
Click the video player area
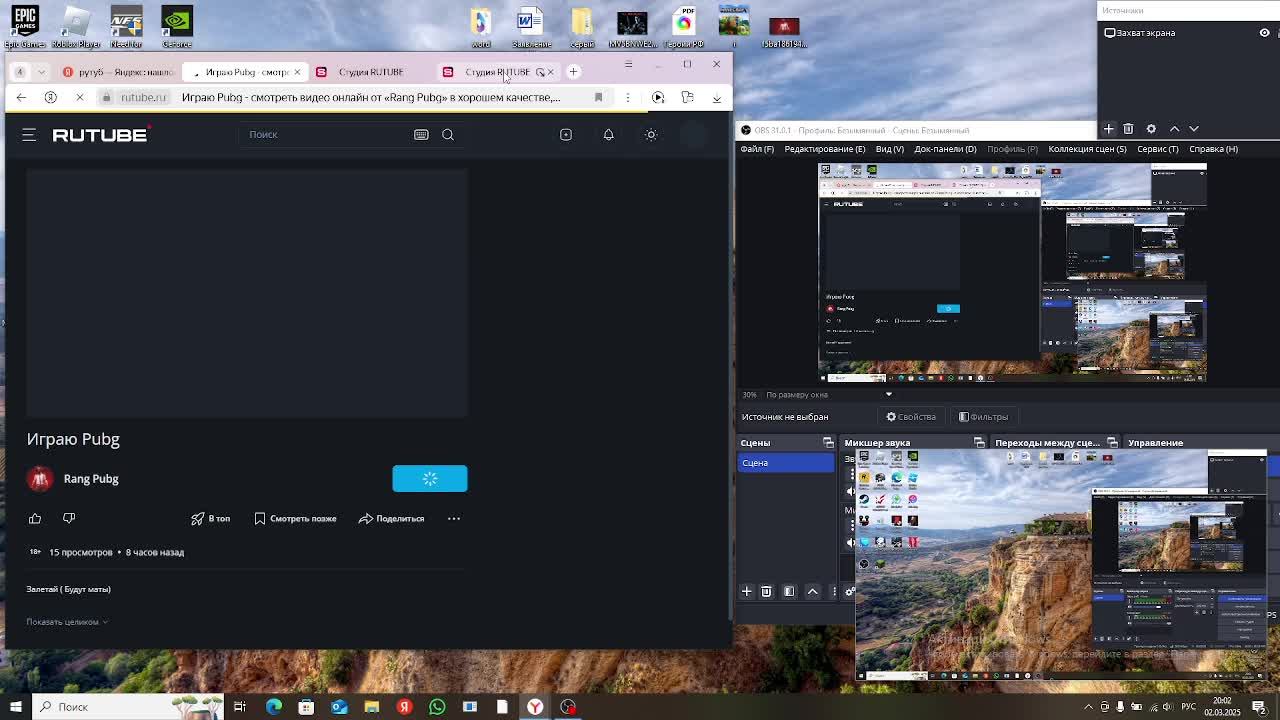[247, 293]
